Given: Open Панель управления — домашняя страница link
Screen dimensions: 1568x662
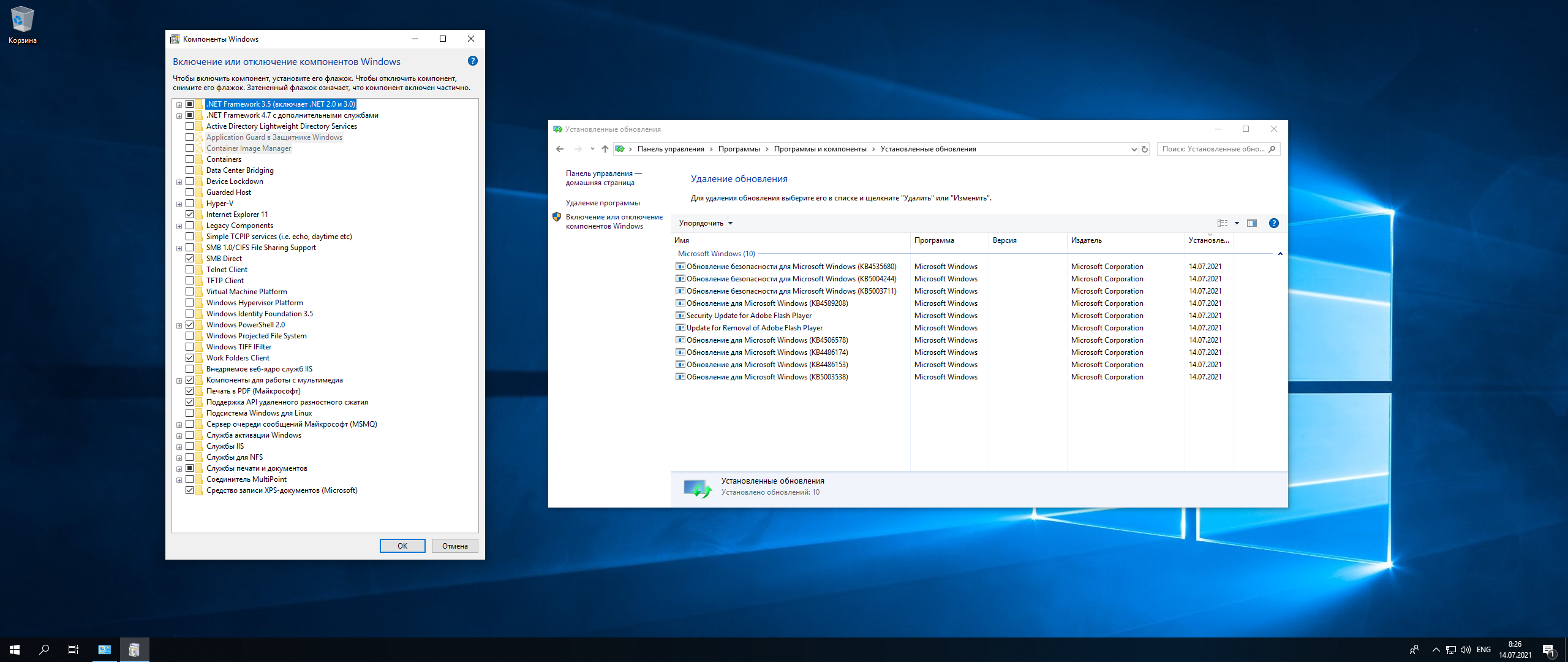Looking at the screenshot, I should [603, 178].
